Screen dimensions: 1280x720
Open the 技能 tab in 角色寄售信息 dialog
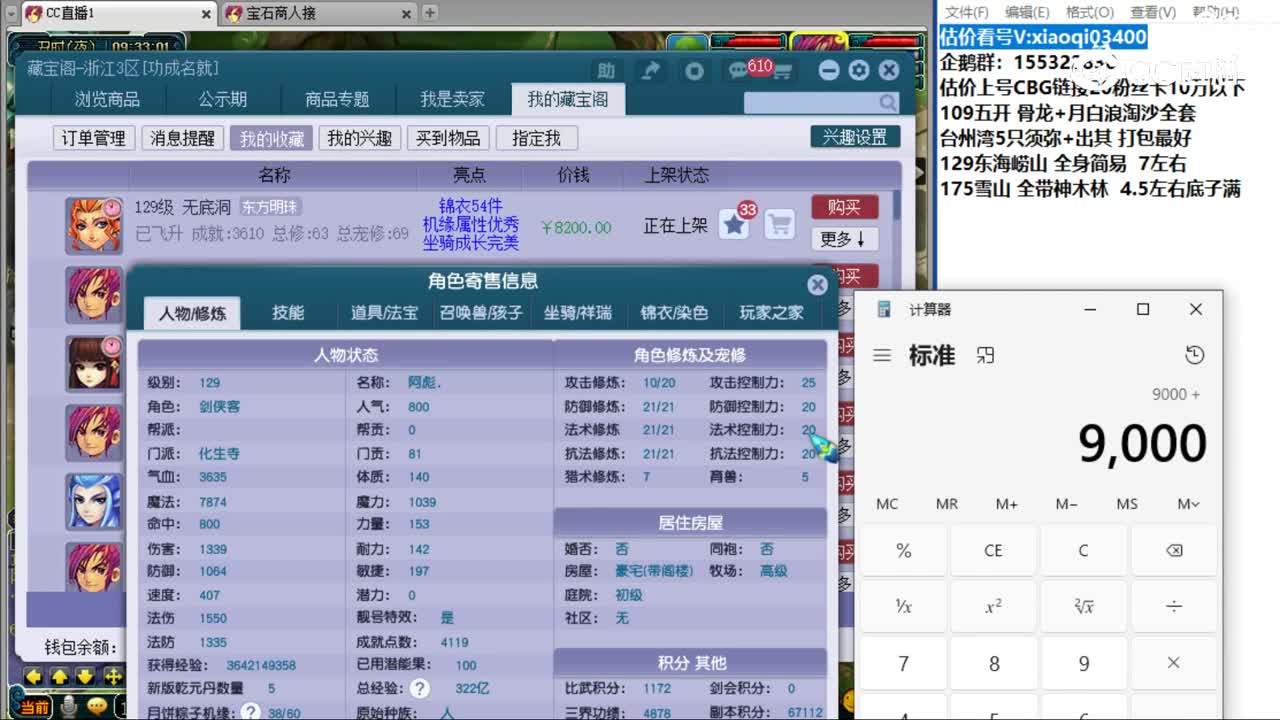288,312
